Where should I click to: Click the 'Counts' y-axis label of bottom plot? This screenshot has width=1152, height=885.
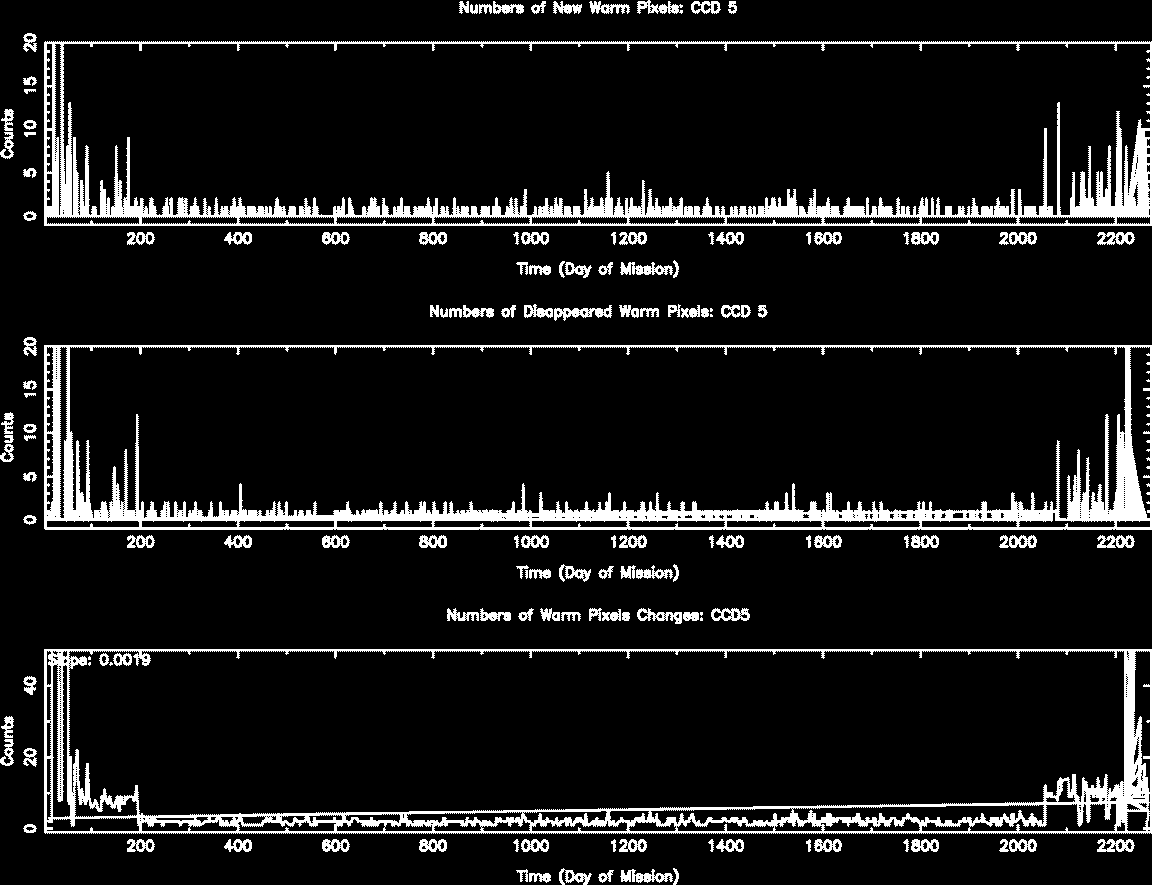[x=8, y=741]
